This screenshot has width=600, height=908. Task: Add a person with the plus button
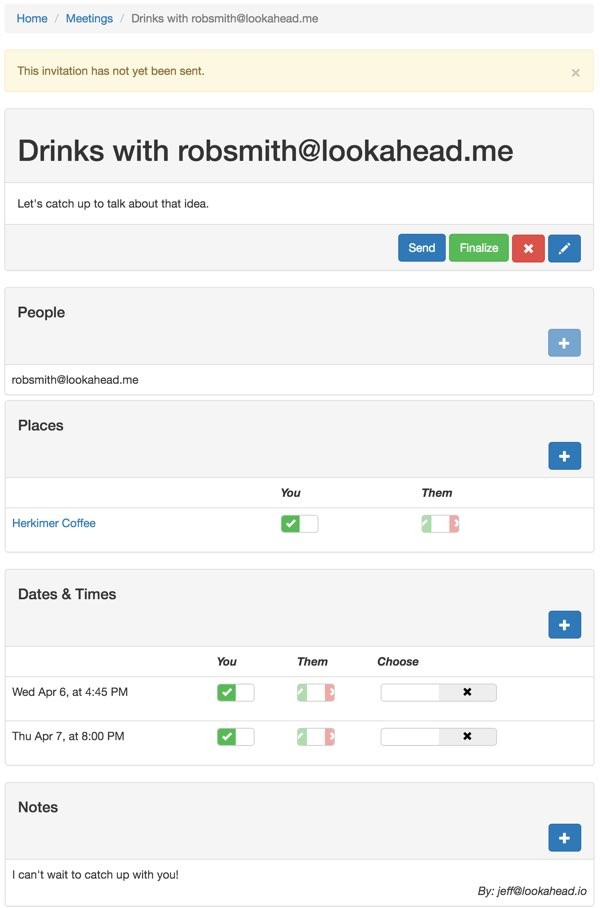(x=565, y=343)
